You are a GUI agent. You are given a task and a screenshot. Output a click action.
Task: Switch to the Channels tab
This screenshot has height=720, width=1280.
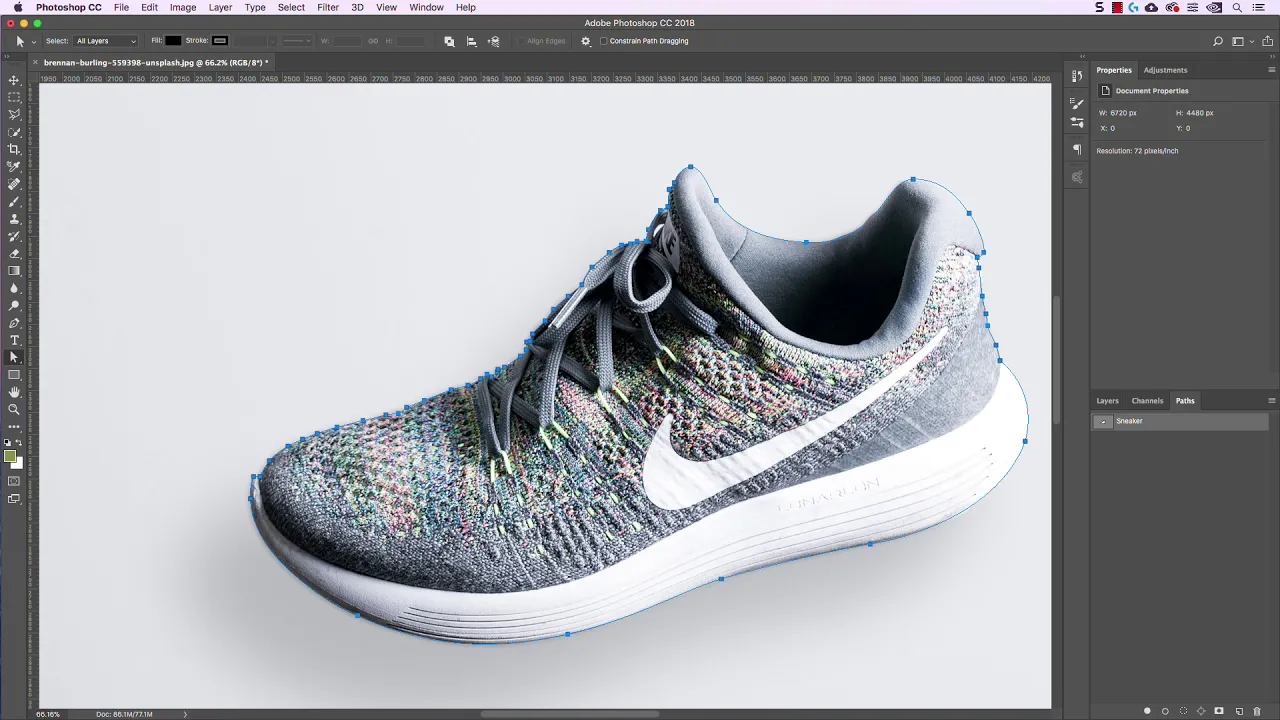[x=1147, y=401]
